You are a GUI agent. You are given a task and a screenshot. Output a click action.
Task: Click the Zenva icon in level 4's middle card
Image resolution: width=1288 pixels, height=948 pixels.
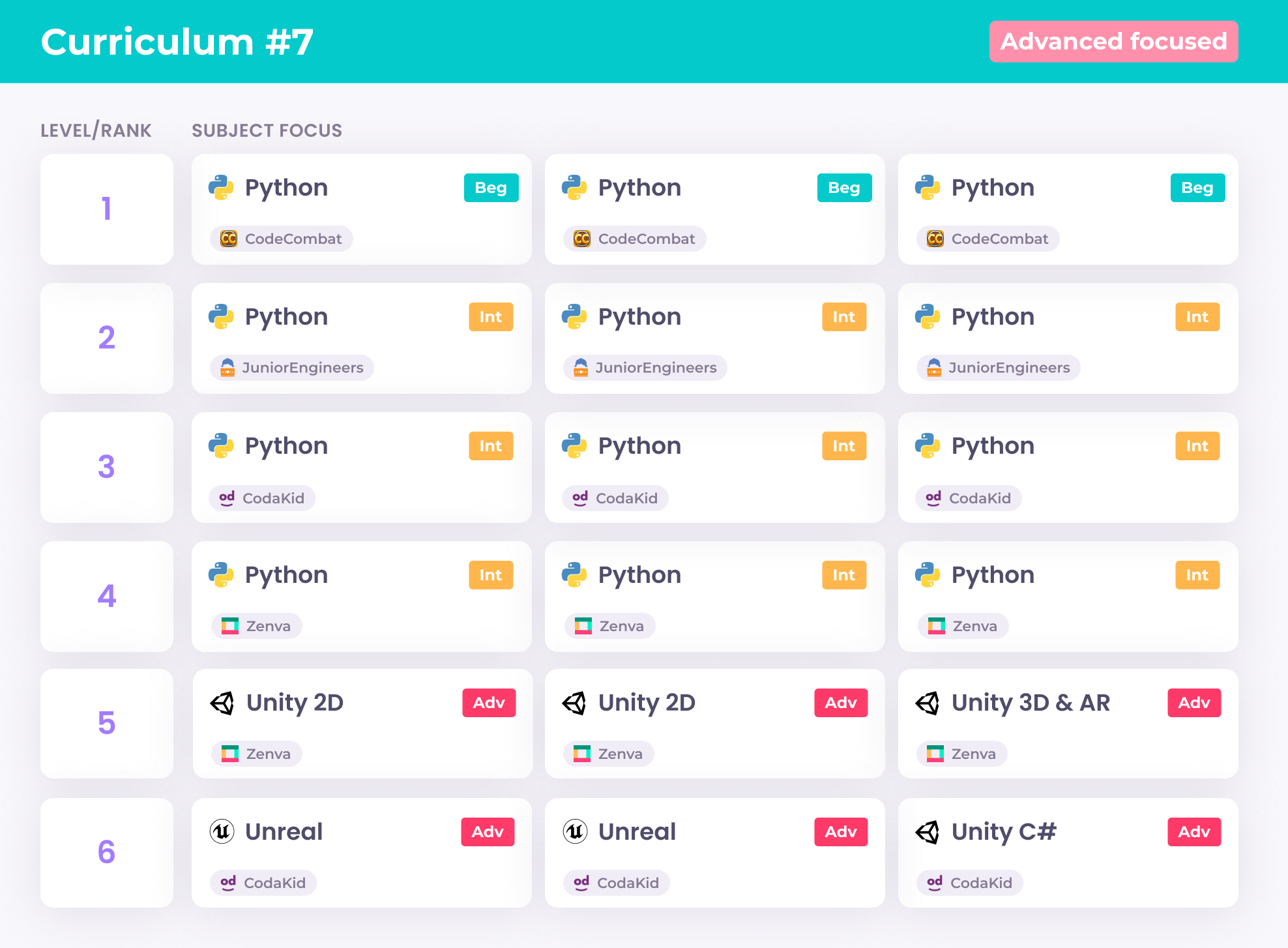[583, 626]
